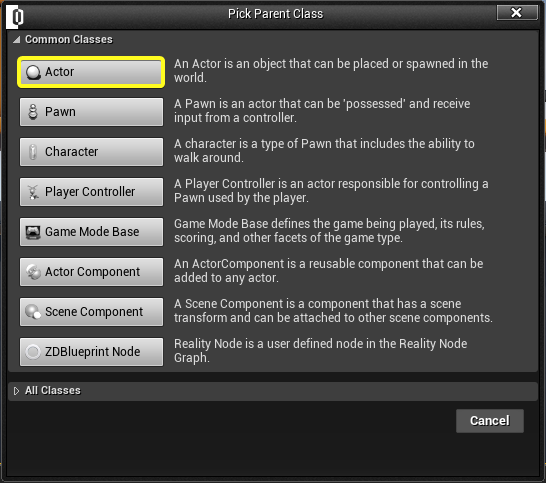Expand the All Classes section
Image resolution: width=546 pixels, height=483 pixels.
(16, 391)
